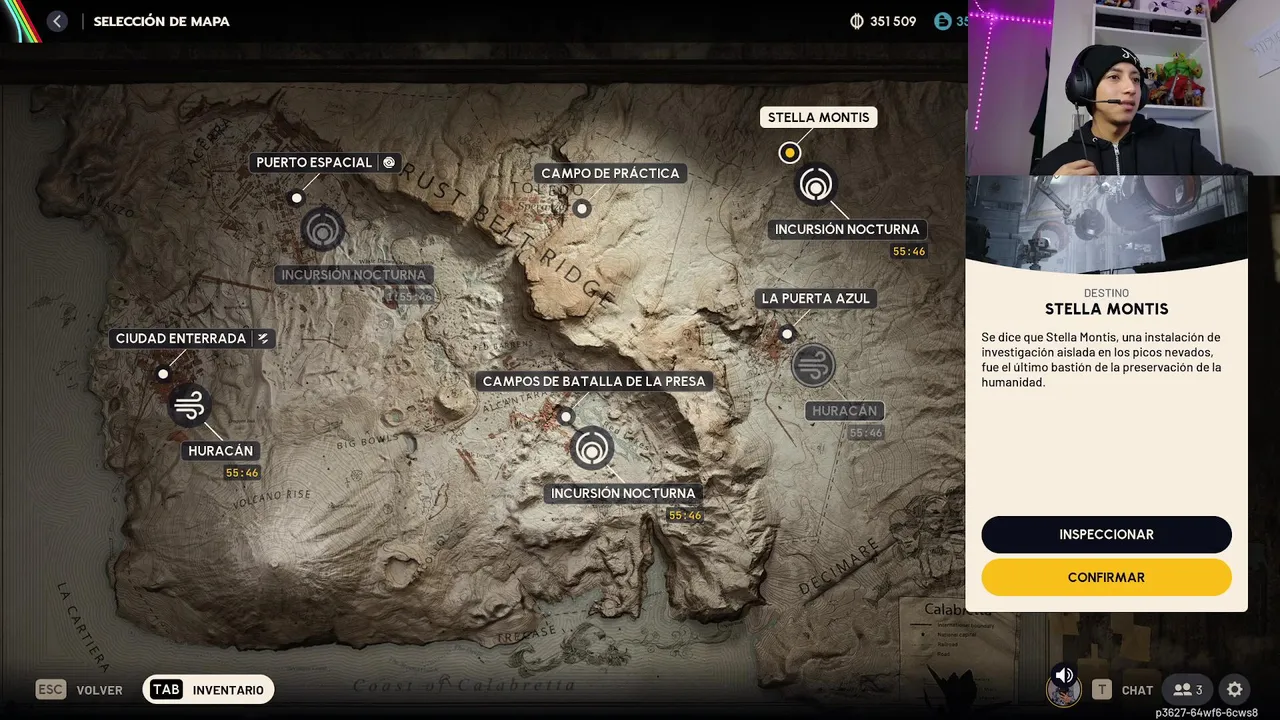This screenshot has height=720, width=1280.
Task: Select the Ciudad Enterrada label
Action: (192, 338)
